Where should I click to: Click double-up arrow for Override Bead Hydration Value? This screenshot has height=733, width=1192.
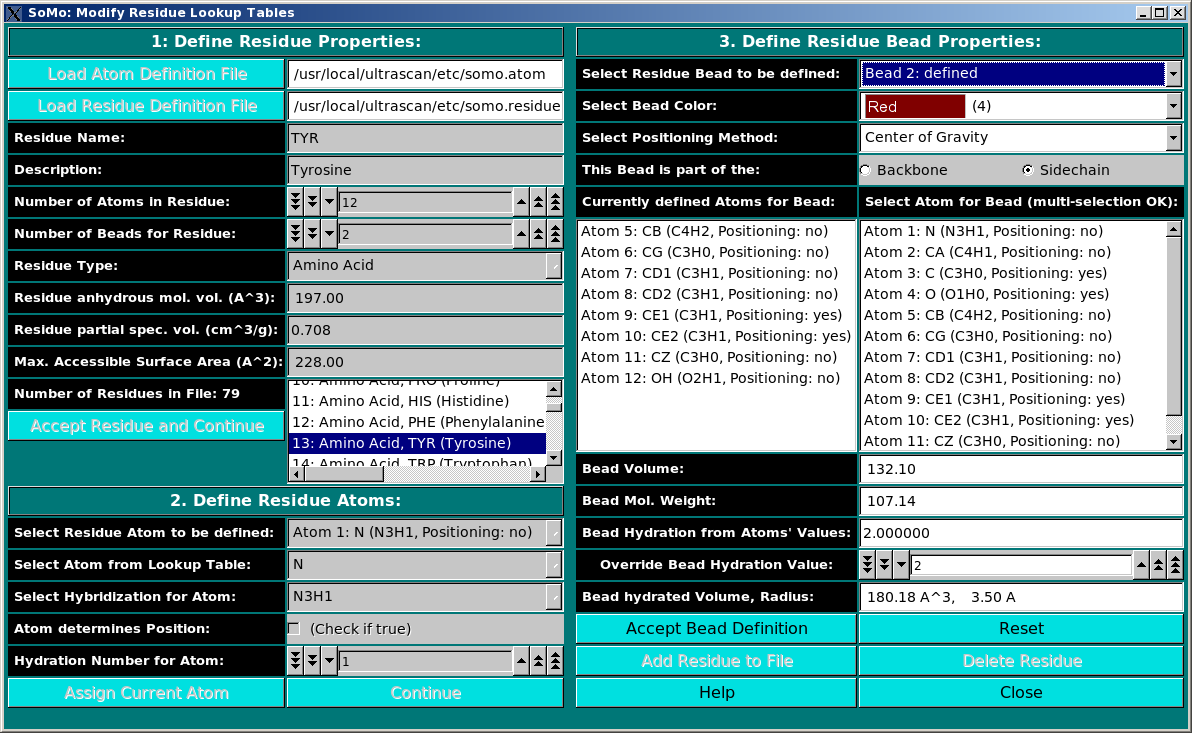pos(1158,565)
